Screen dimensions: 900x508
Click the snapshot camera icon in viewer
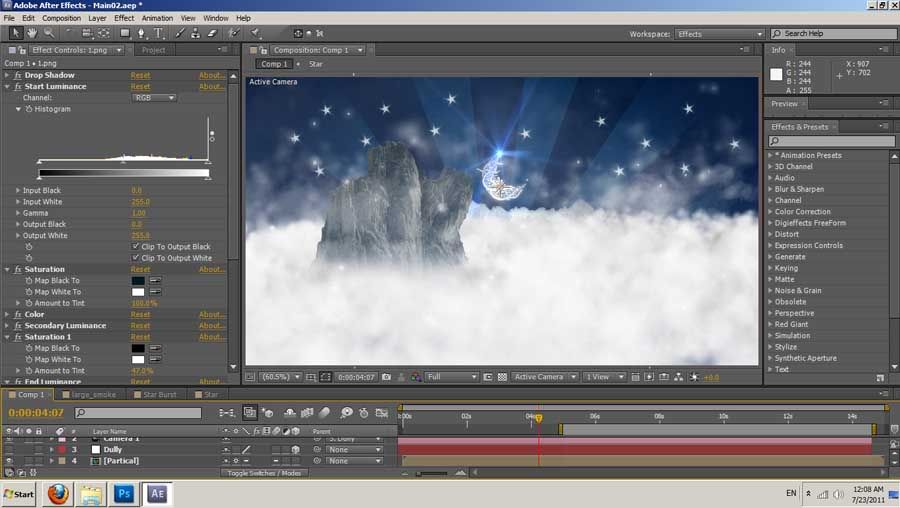(386, 377)
